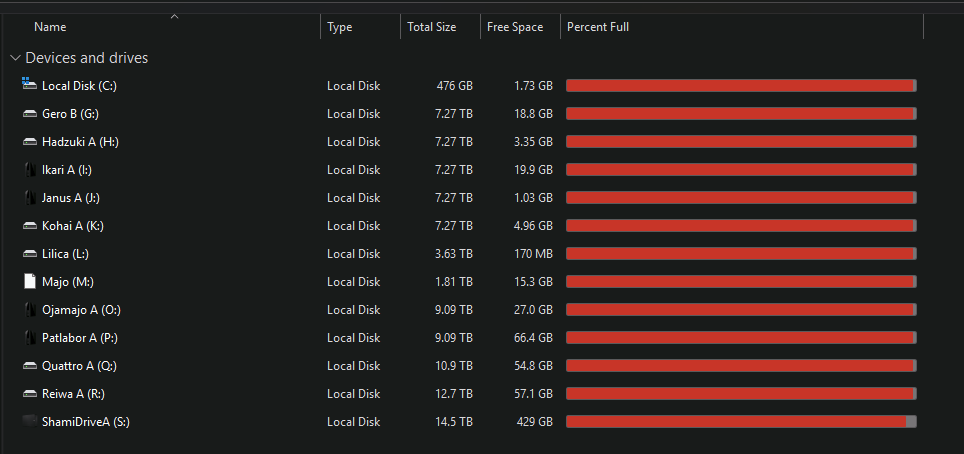964x454 pixels.
Task: Select the Majo (M:) name
Action: 68,282
